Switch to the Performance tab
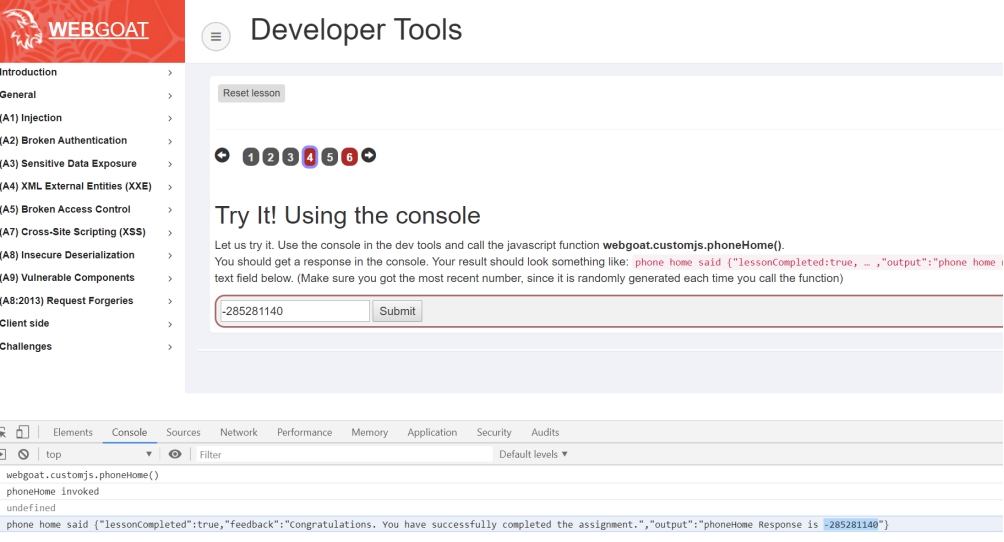The height and width of the screenshot is (542, 1004). point(304,432)
